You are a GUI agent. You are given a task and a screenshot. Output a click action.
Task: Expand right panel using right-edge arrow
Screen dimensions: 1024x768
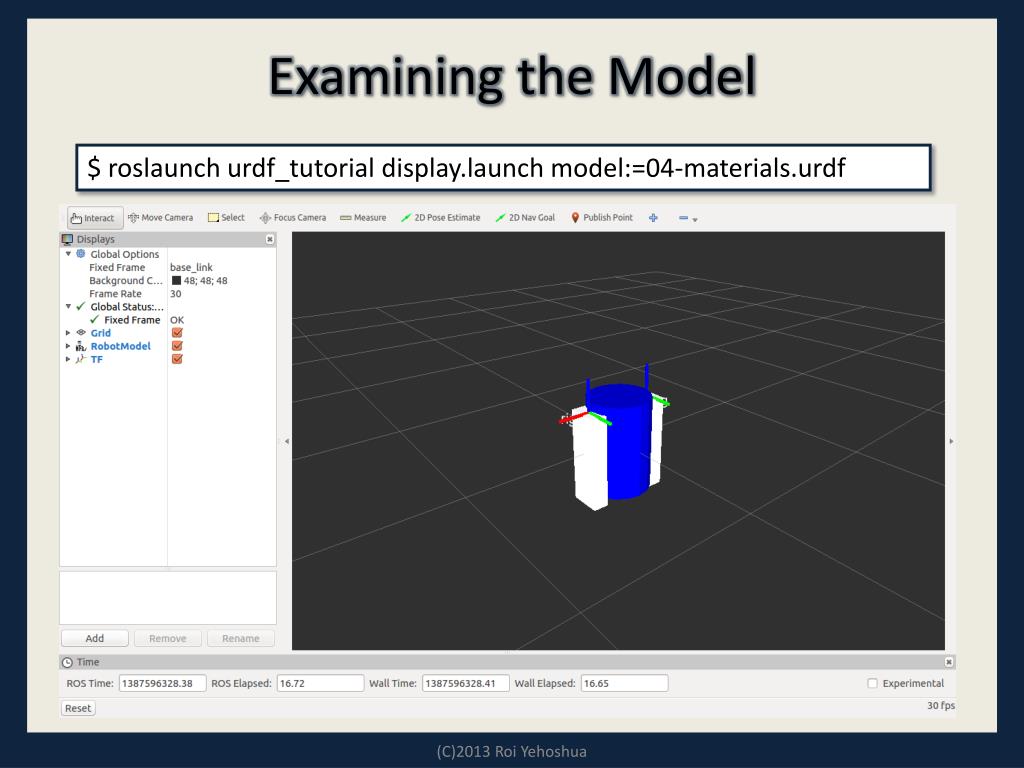(951, 441)
